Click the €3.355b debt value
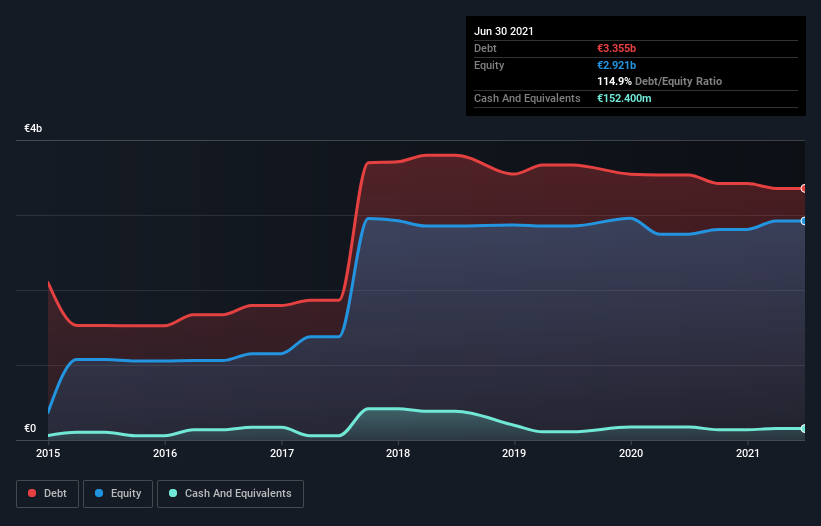This screenshot has width=821, height=526. (x=616, y=48)
